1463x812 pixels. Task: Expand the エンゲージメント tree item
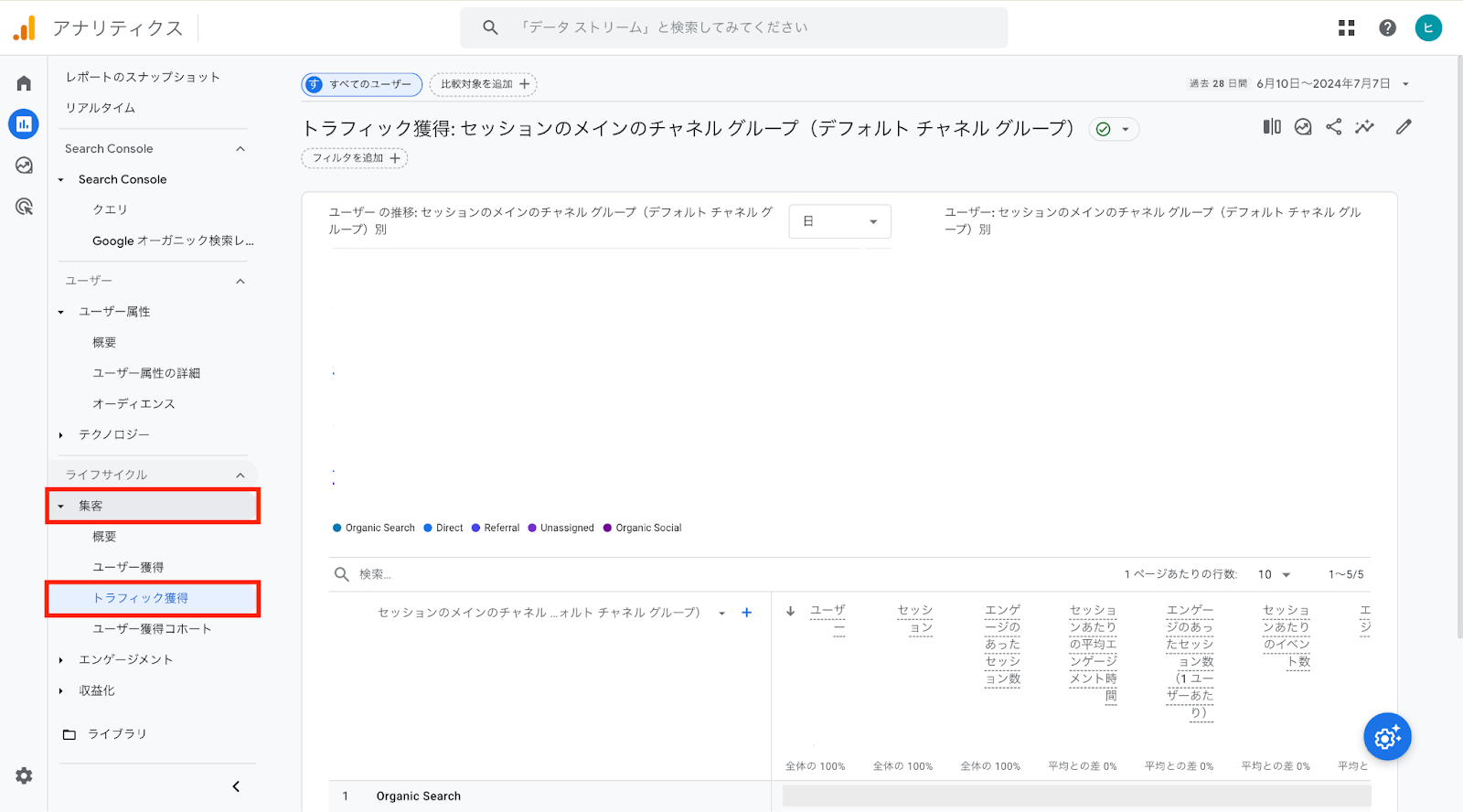pos(61,660)
